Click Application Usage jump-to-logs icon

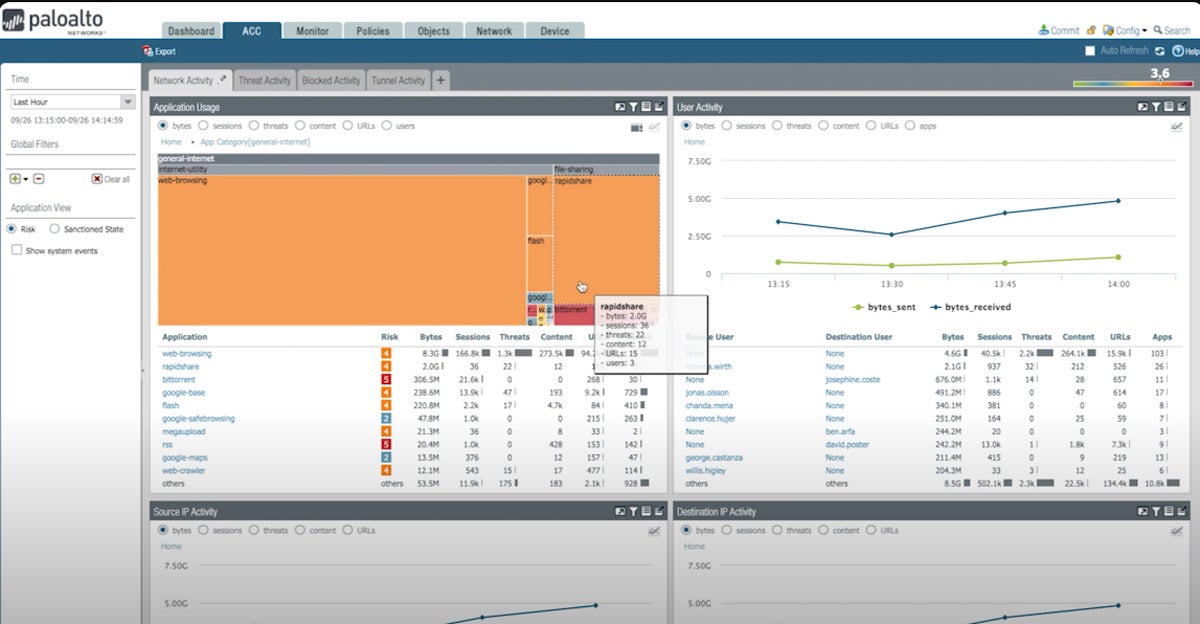tap(620, 107)
